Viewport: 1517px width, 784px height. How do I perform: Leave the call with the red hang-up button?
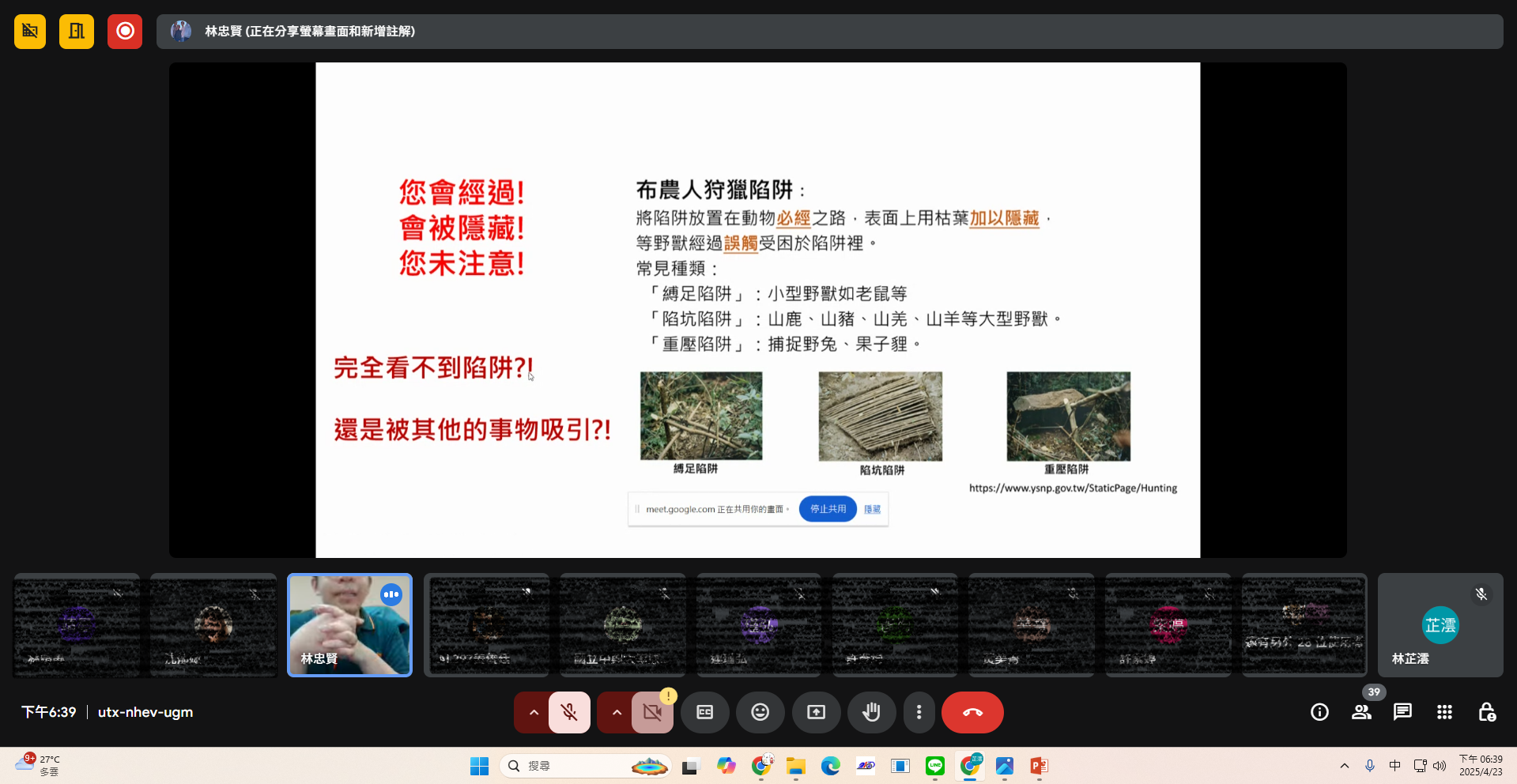[972, 712]
